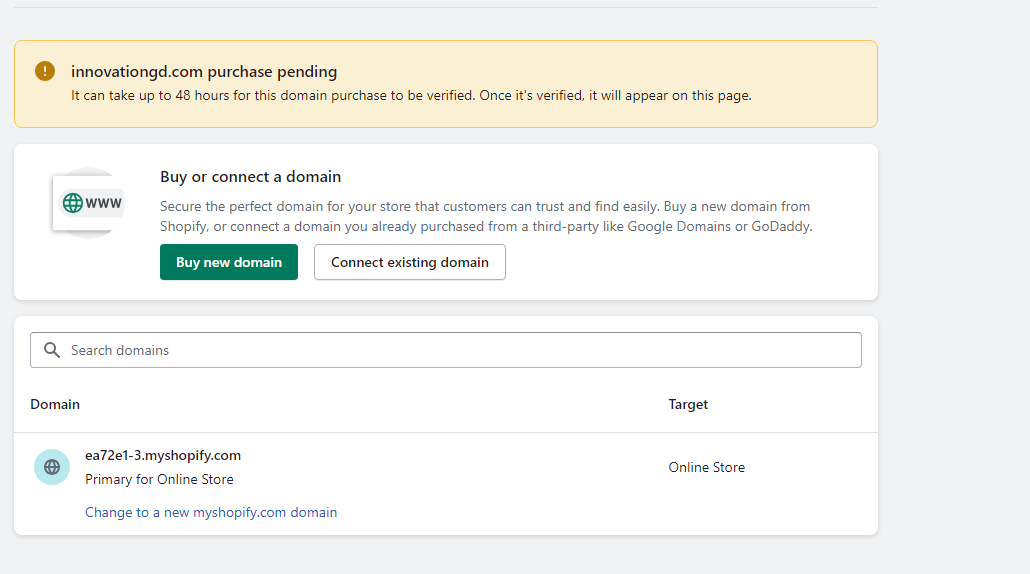
Task: Click globe icon beside myshopify domain
Action: click(52, 467)
